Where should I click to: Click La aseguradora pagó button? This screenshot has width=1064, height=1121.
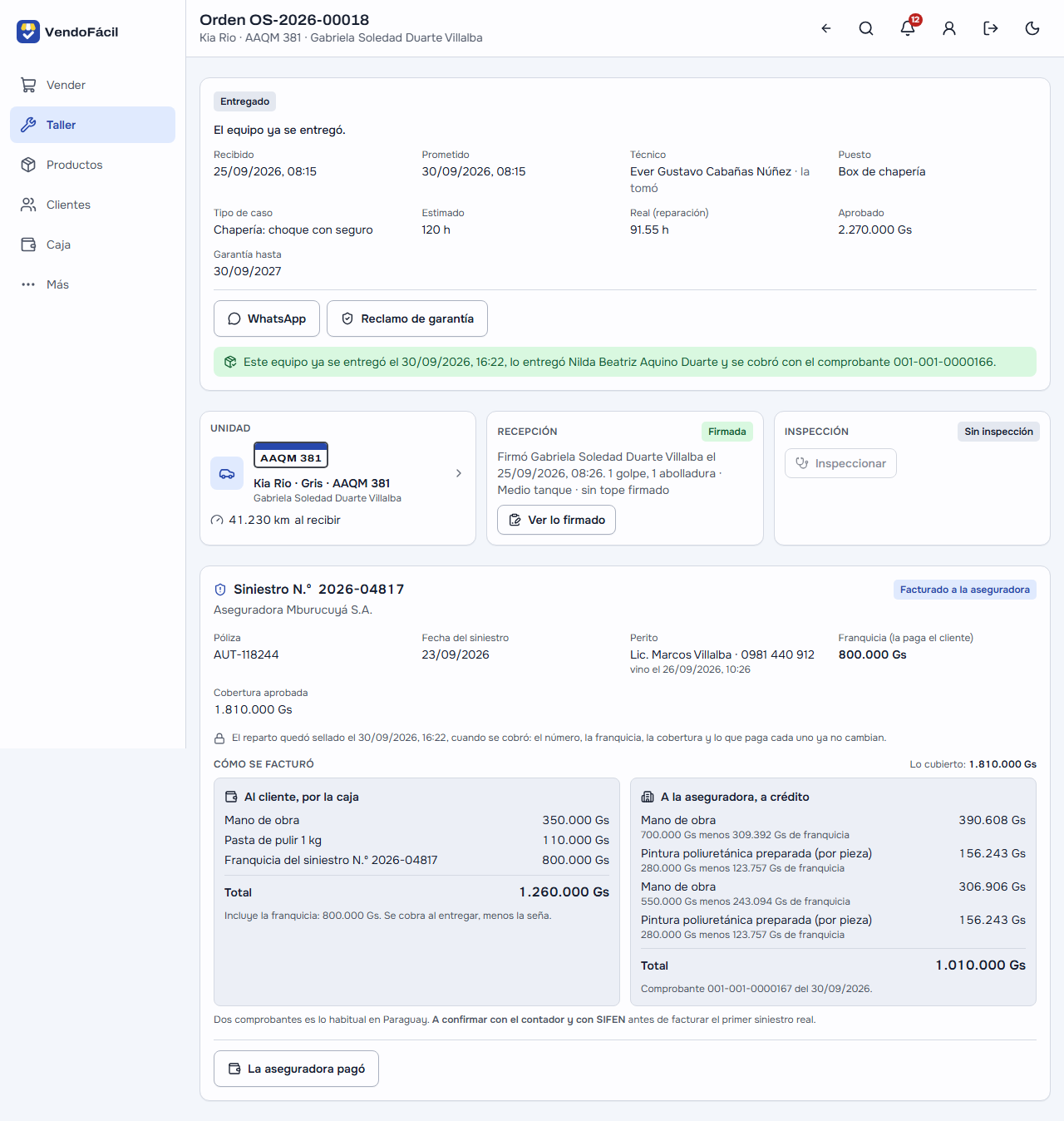pos(296,1069)
